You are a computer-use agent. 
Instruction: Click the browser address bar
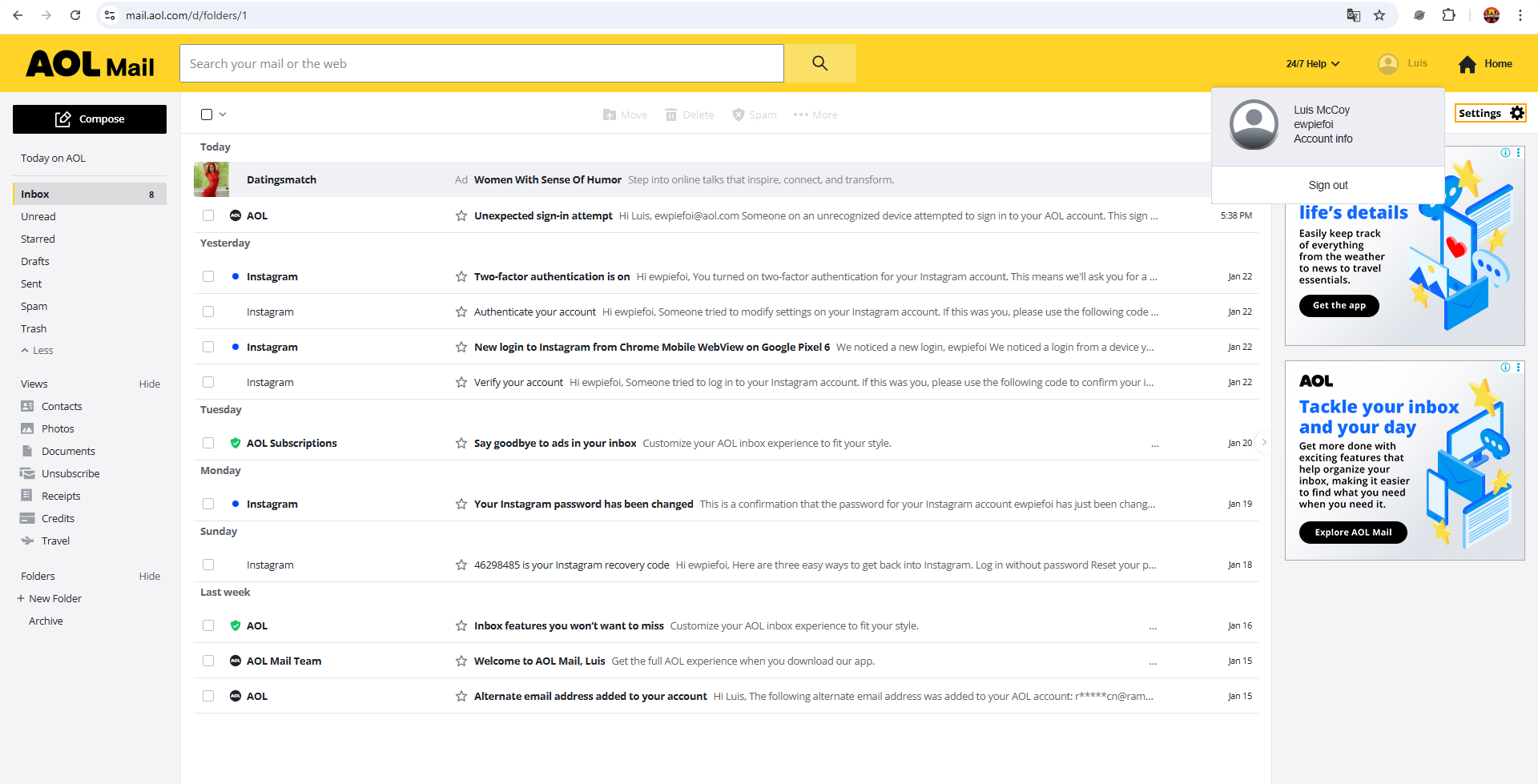point(721,15)
